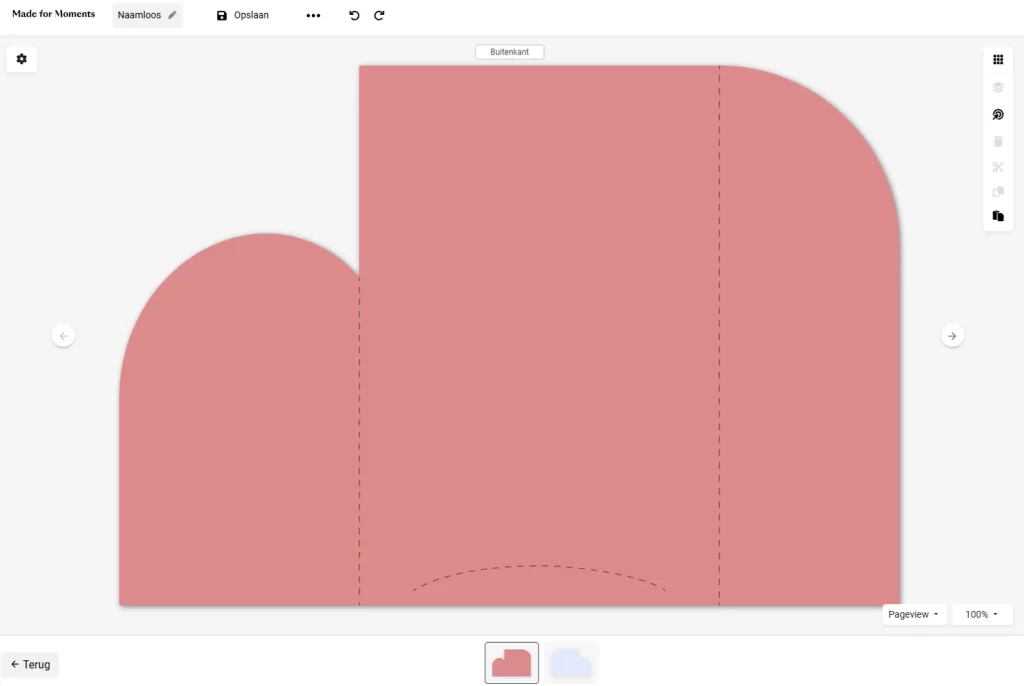
Task: Click the Opslaan save button
Action: point(243,16)
